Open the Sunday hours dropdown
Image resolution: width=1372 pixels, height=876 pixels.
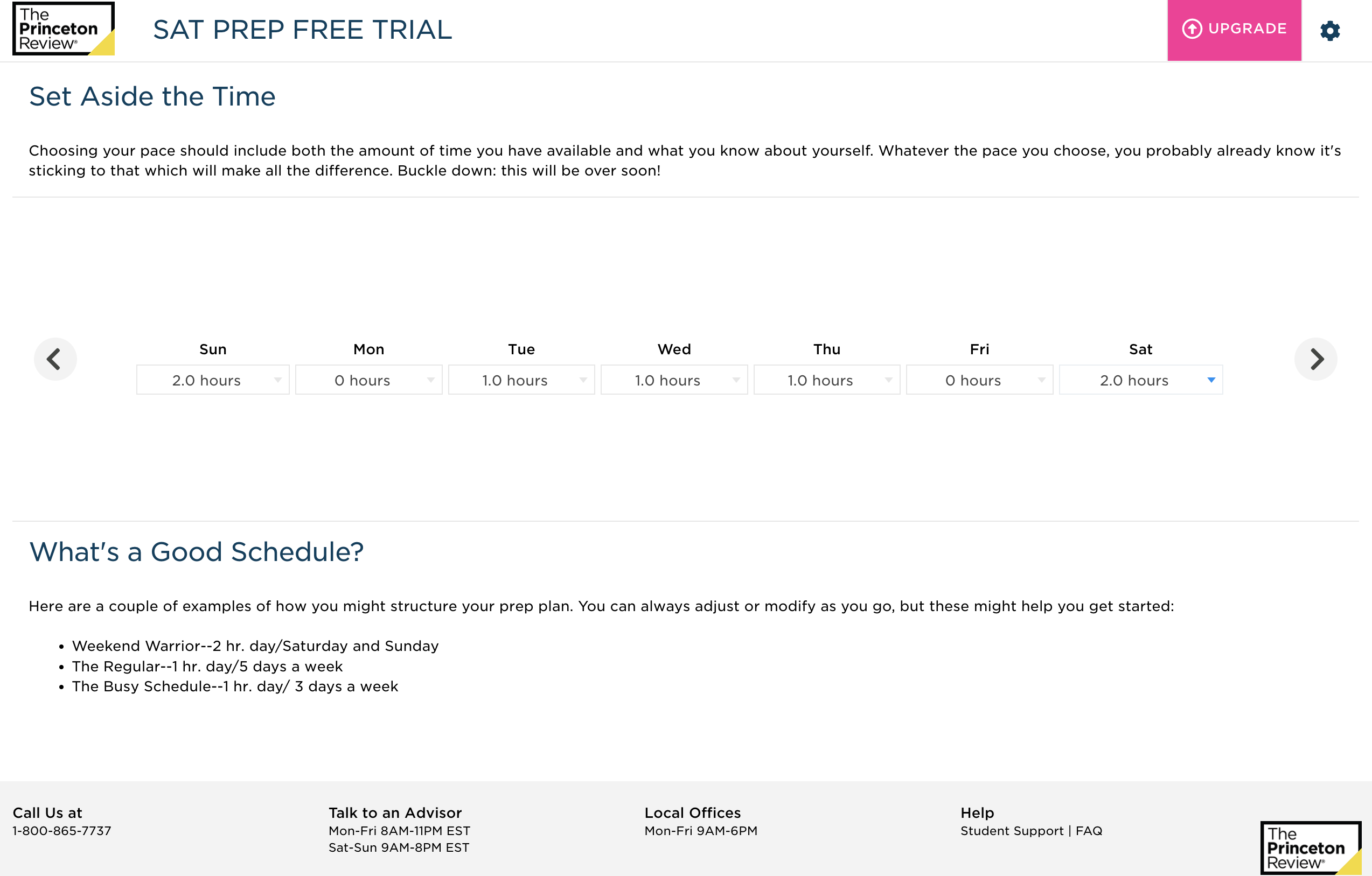213,380
